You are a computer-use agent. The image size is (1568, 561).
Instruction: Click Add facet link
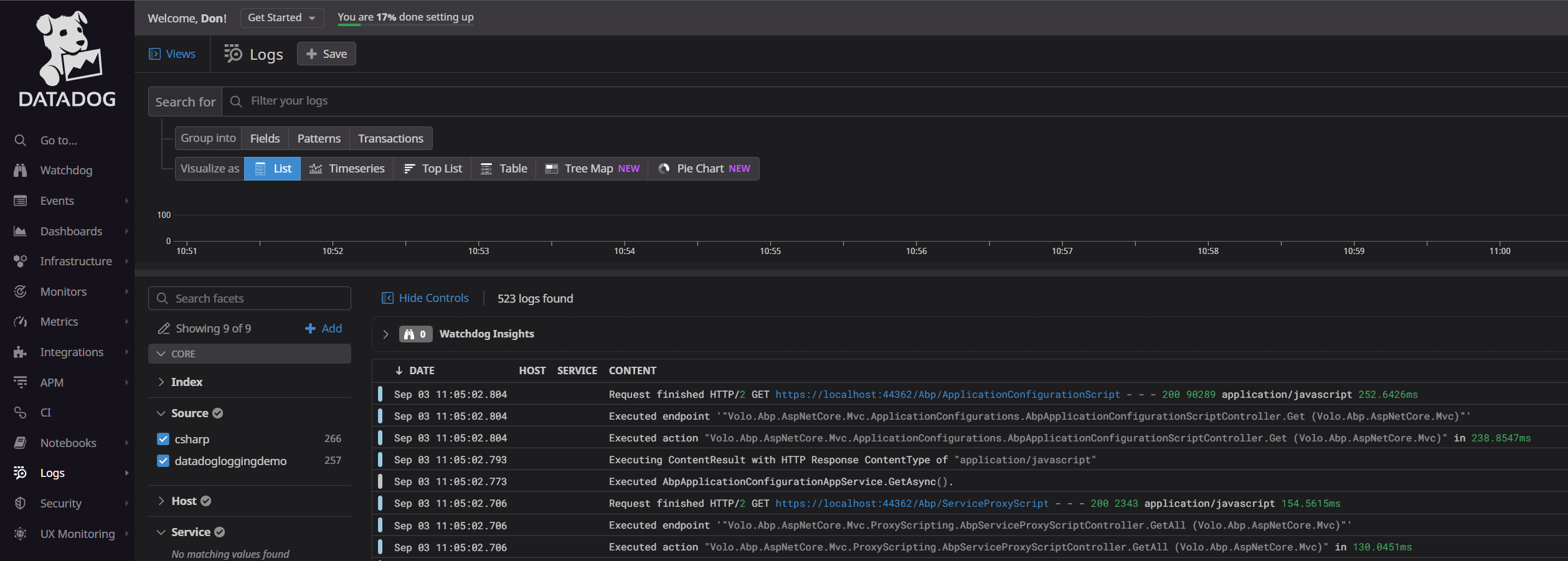click(323, 329)
